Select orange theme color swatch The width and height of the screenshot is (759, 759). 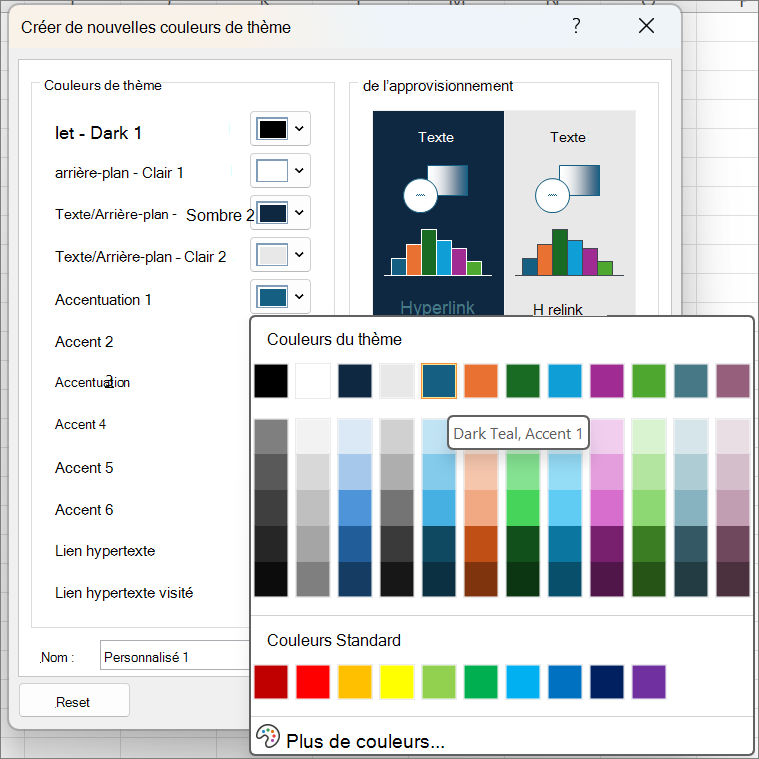481,381
